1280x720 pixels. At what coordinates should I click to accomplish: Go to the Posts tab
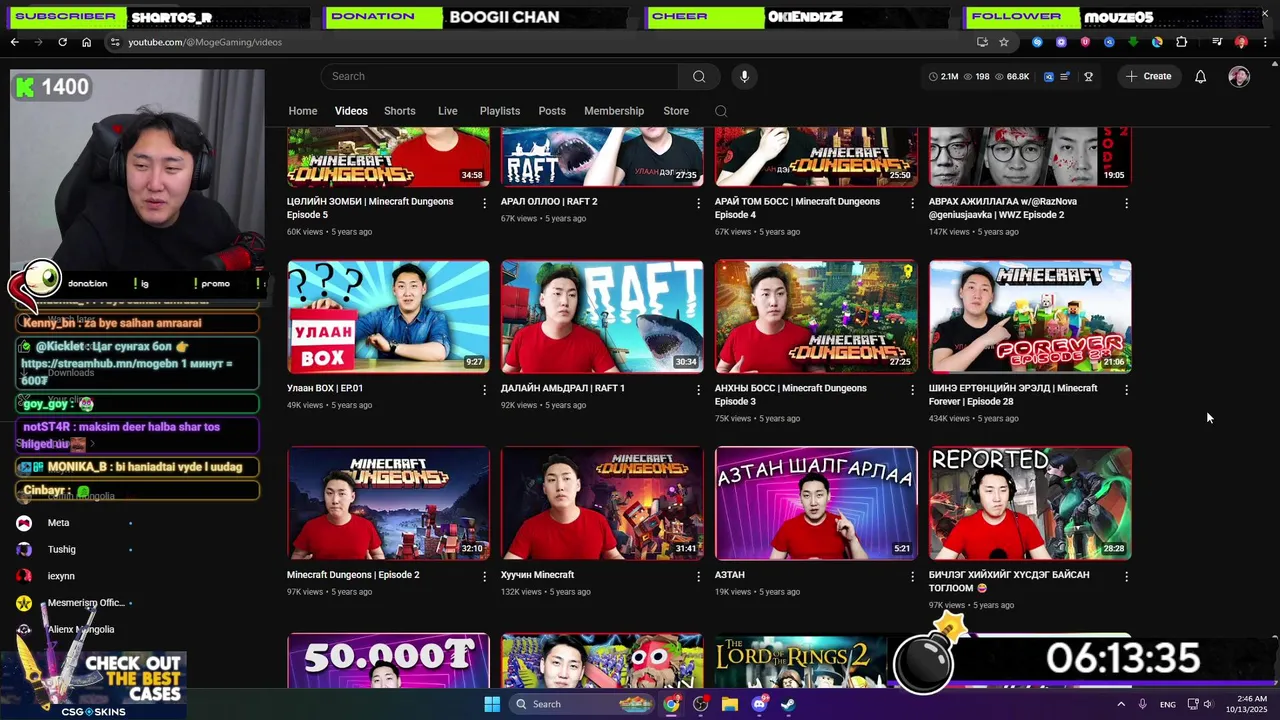pos(552,111)
